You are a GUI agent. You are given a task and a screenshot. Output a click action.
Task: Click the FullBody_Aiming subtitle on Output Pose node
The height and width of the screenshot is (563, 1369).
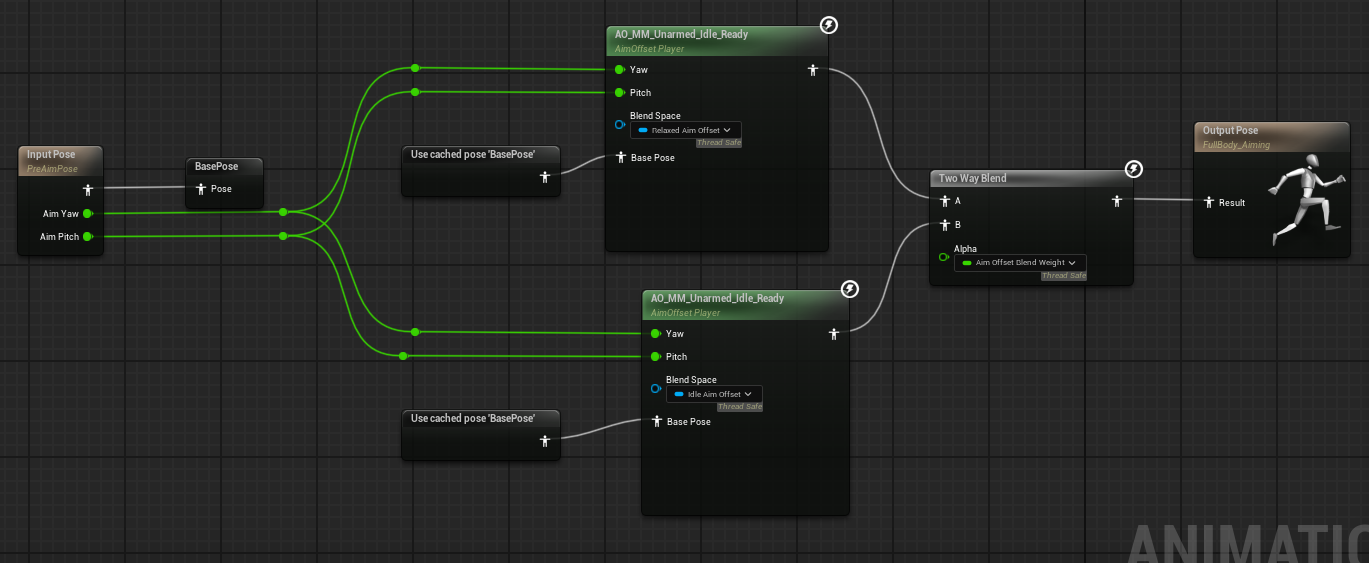click(x=1236, y=145)
